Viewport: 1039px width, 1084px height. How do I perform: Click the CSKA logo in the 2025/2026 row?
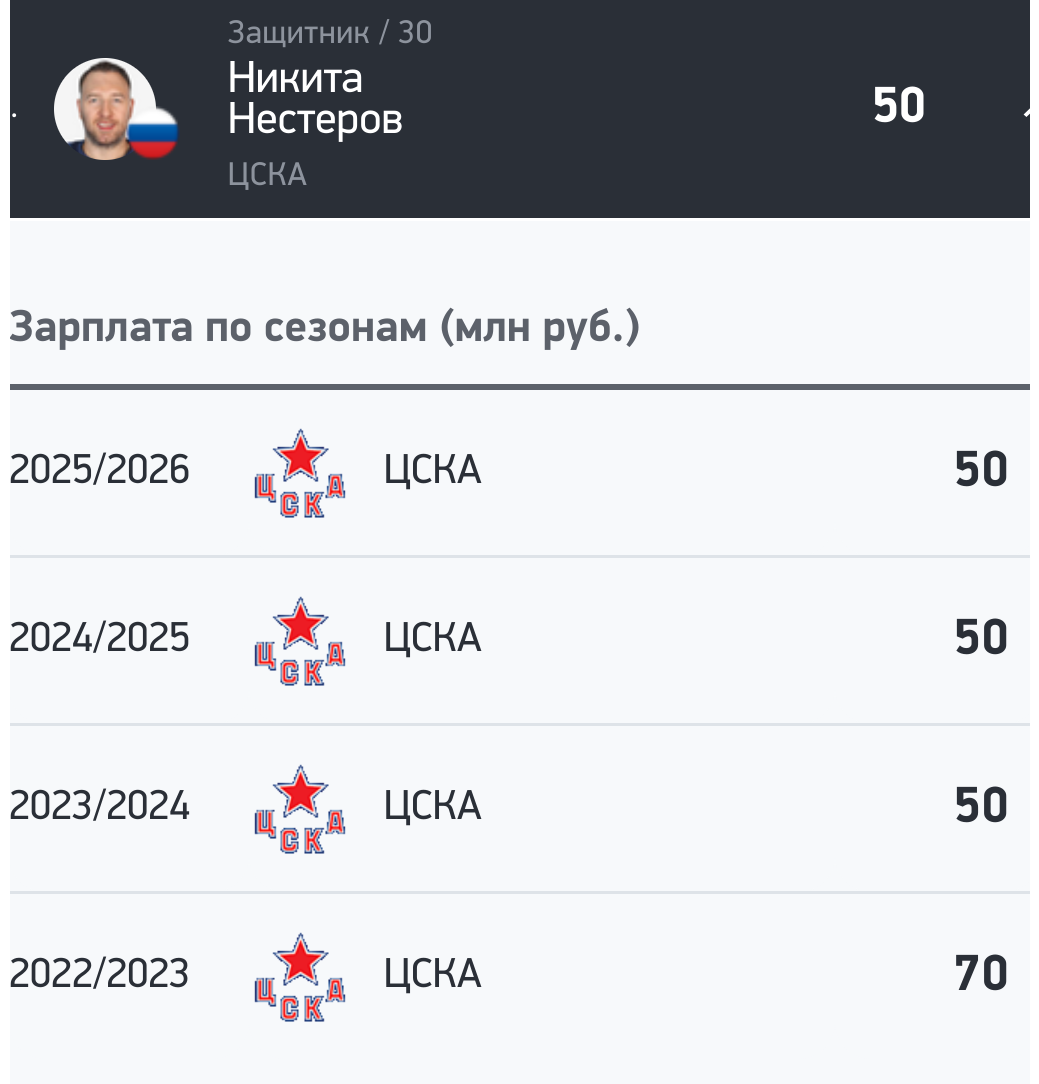tap(300, 474)
